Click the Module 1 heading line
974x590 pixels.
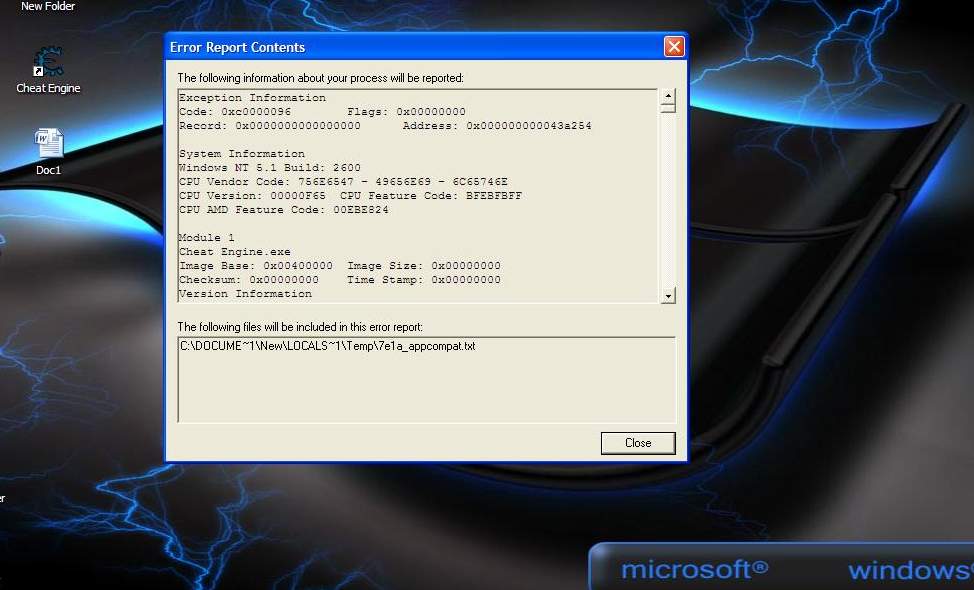206,238
